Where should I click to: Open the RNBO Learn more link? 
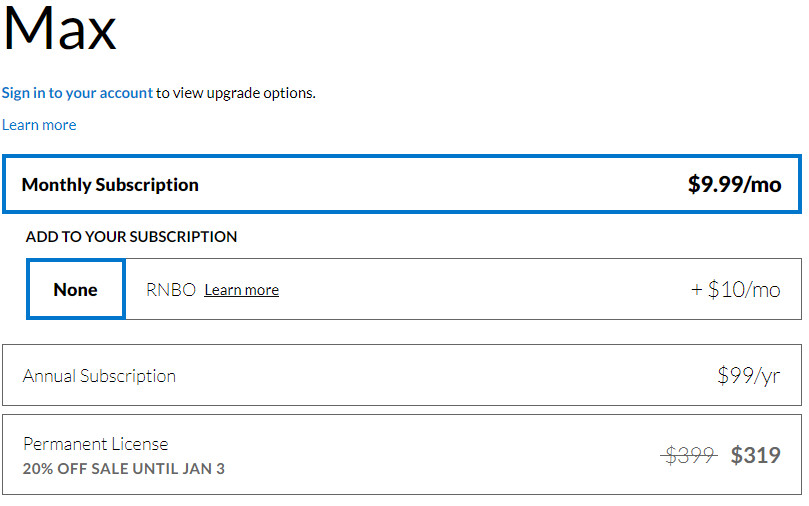point(241,290)
